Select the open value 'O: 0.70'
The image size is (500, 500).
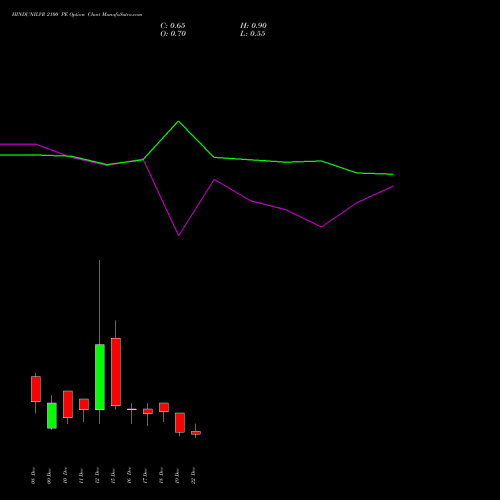173,34
